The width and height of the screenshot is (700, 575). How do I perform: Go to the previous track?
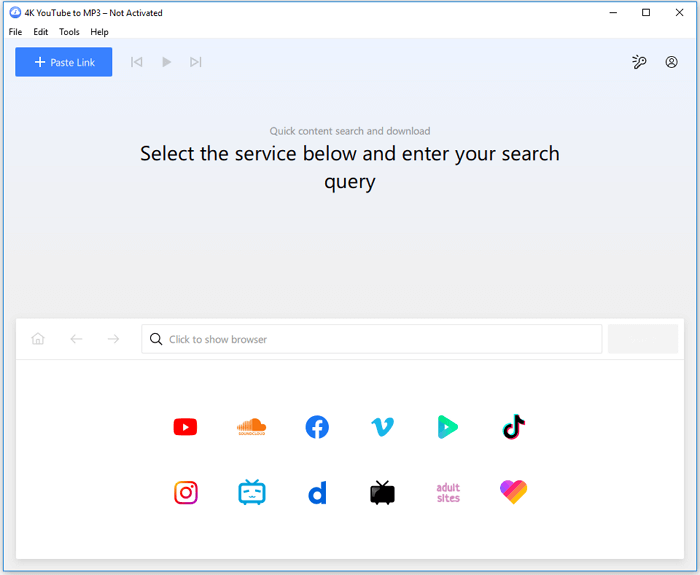click(x=137, y=62)
